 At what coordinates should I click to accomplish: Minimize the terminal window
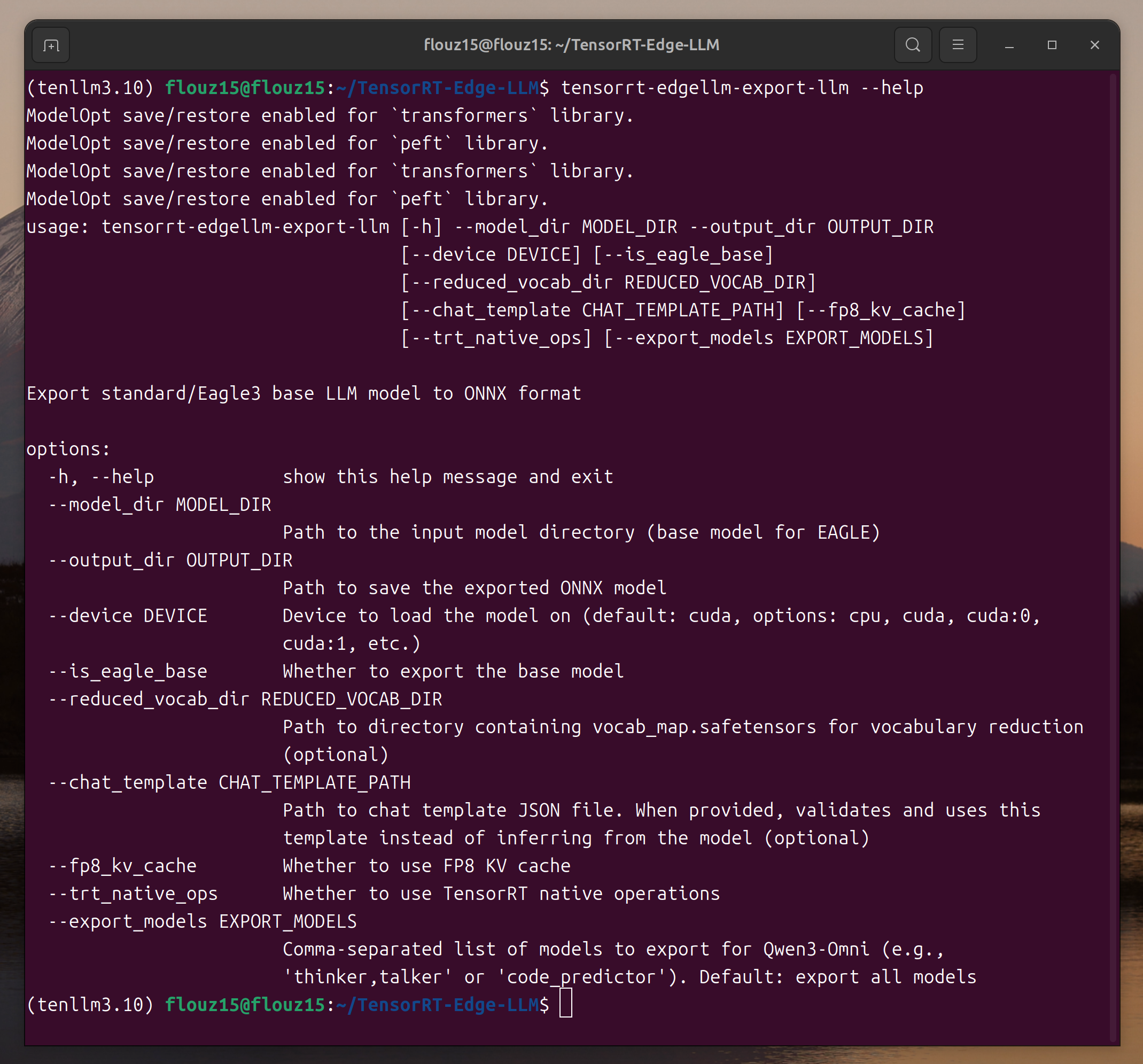[1009, 45]
